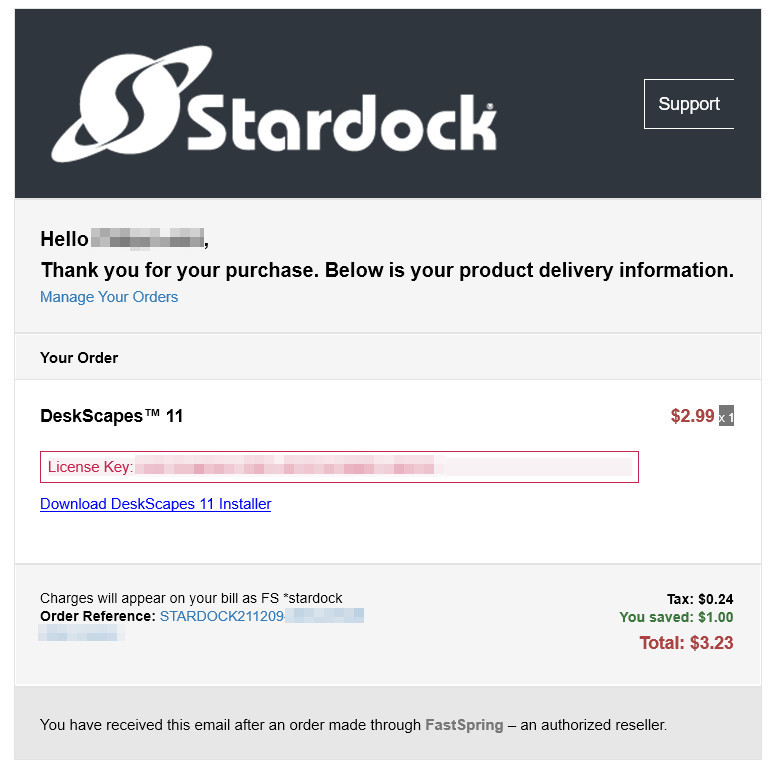Click the $2.99 product price
The height and width of the screenshot is (768, 771).
pos(692,416)
